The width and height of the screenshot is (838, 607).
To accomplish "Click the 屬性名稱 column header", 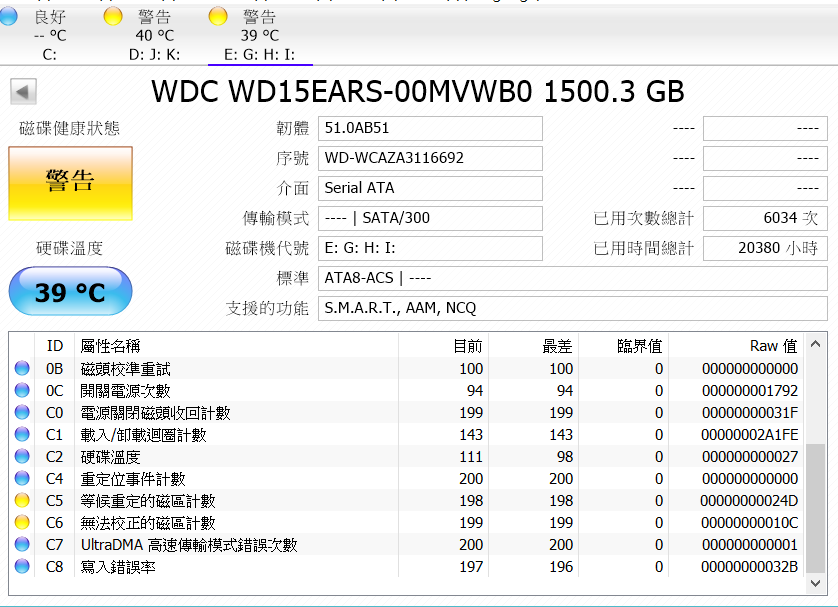I will tap(236, 346).
